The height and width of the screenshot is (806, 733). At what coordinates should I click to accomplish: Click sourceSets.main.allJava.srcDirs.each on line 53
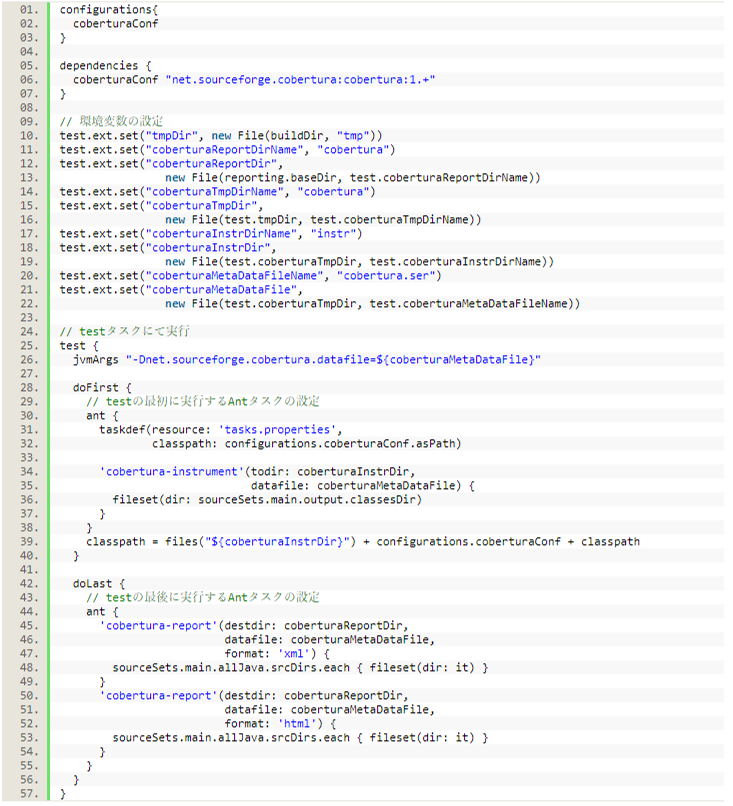(231, 738)
